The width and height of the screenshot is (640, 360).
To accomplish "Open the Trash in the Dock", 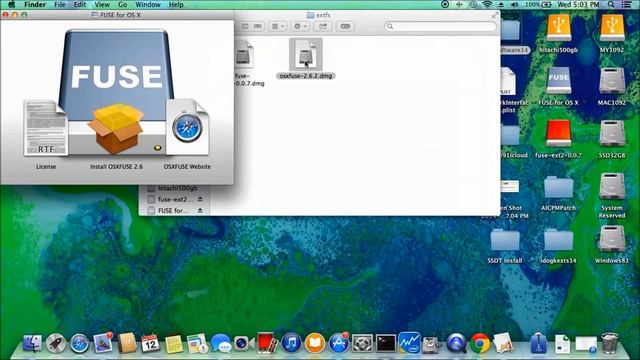I will [609, 343].
